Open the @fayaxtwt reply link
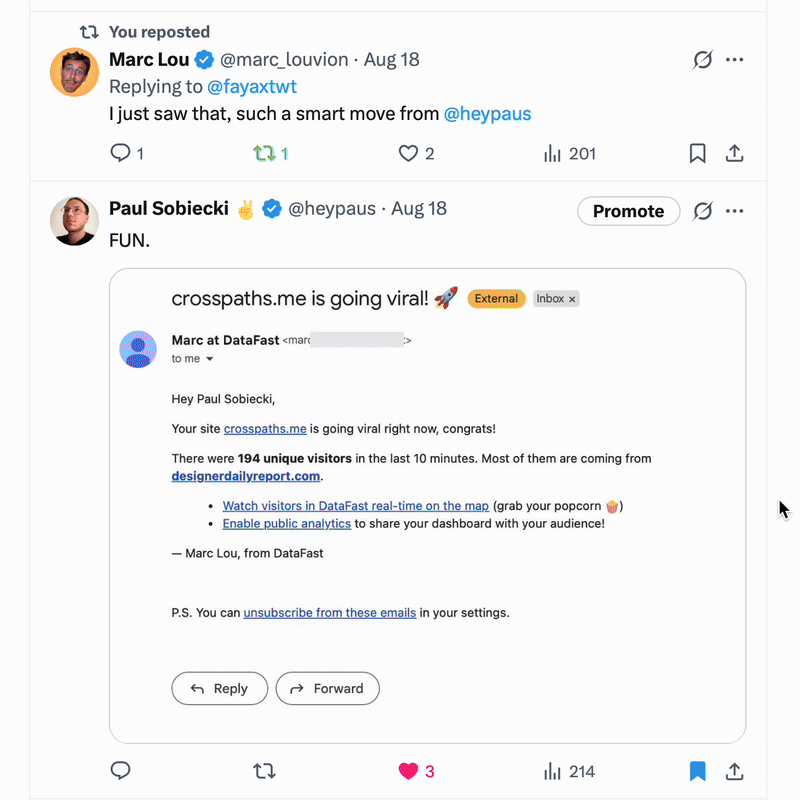The width and height of the screenshot is (800, 800). point(251,87)
